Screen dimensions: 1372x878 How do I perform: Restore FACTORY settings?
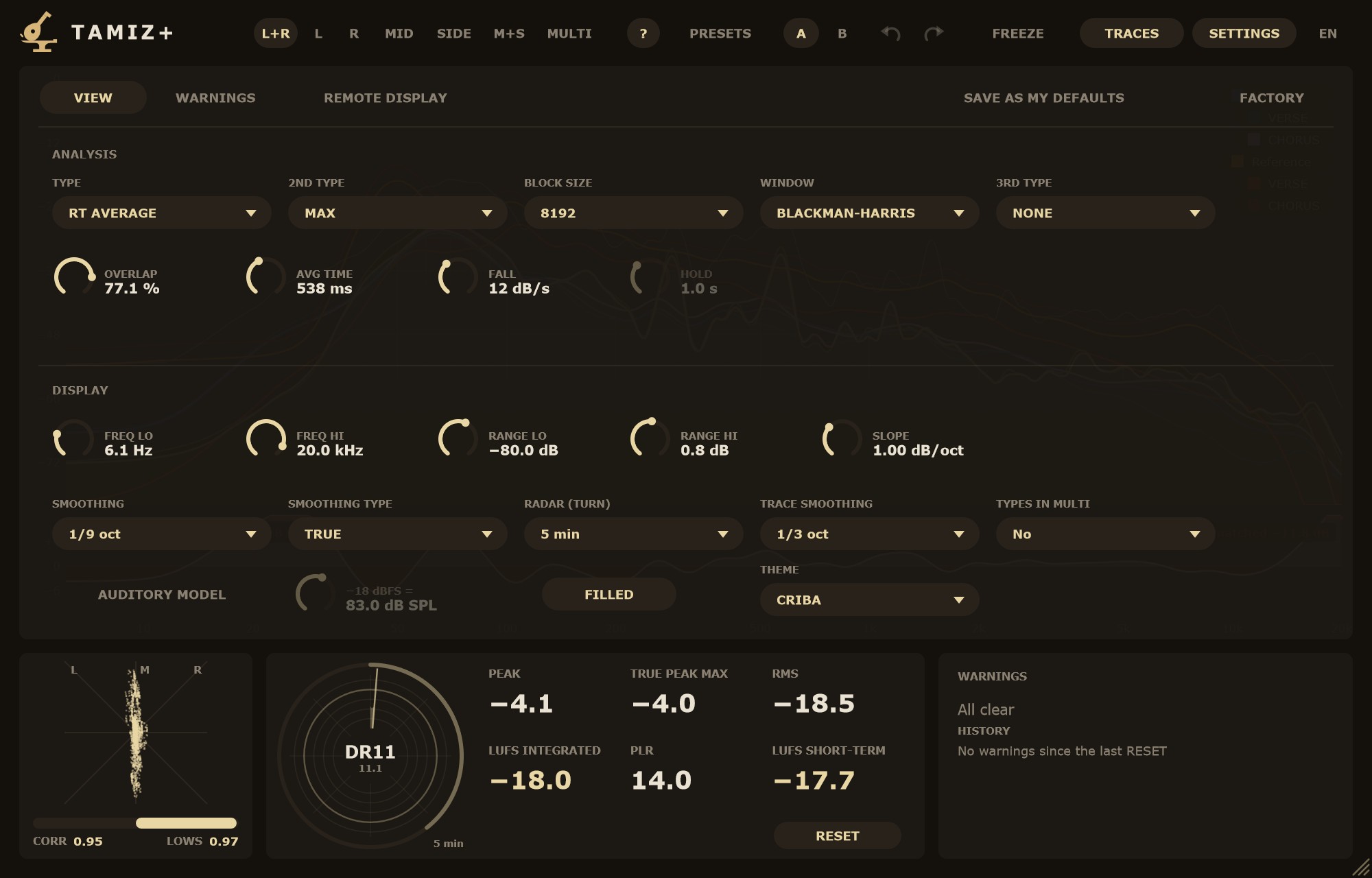[1272, 97]
